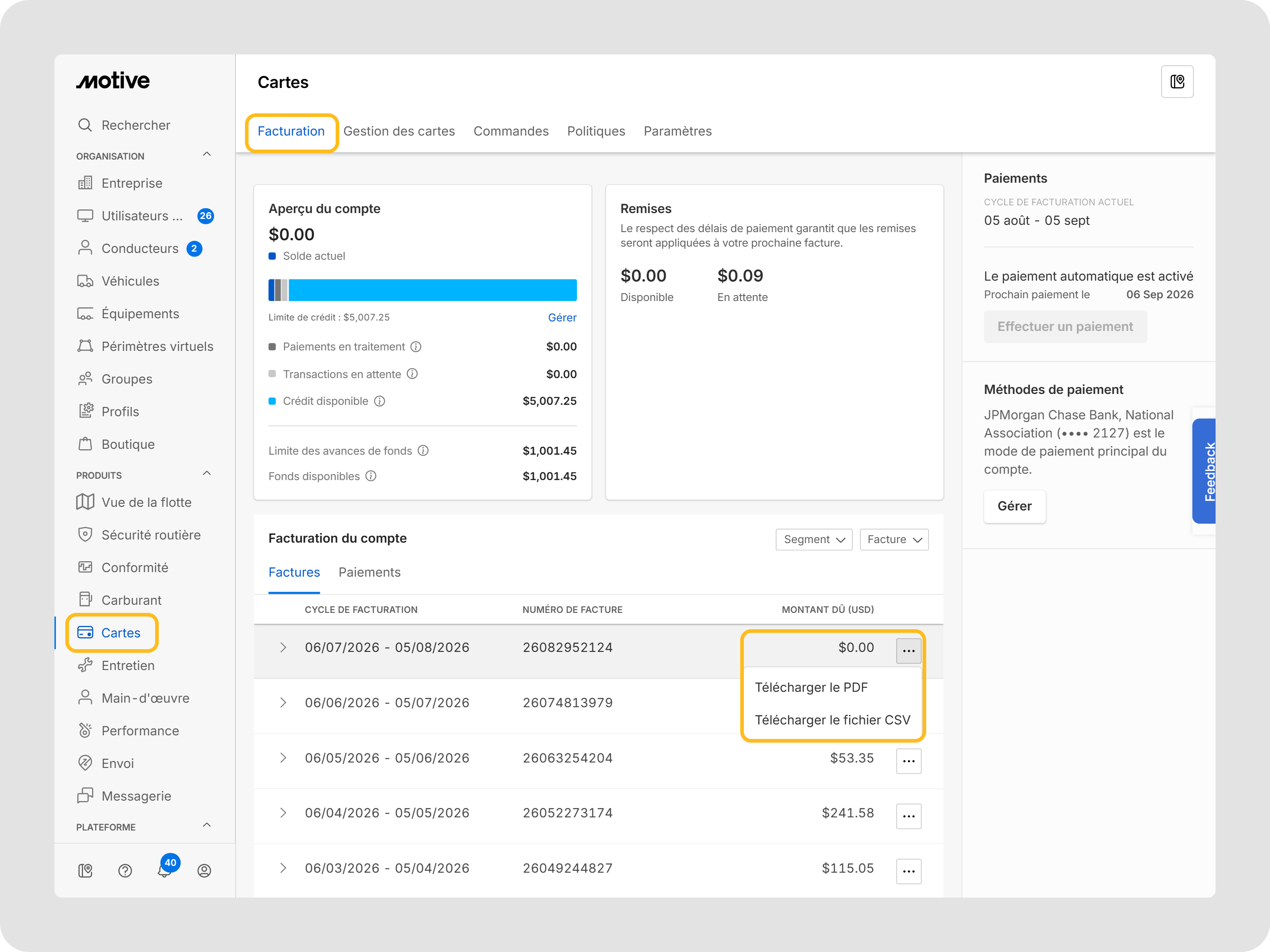Open more options for the $241.58 invoice
The height and width of the screenshot is (952, 1270).
point(909,816)
